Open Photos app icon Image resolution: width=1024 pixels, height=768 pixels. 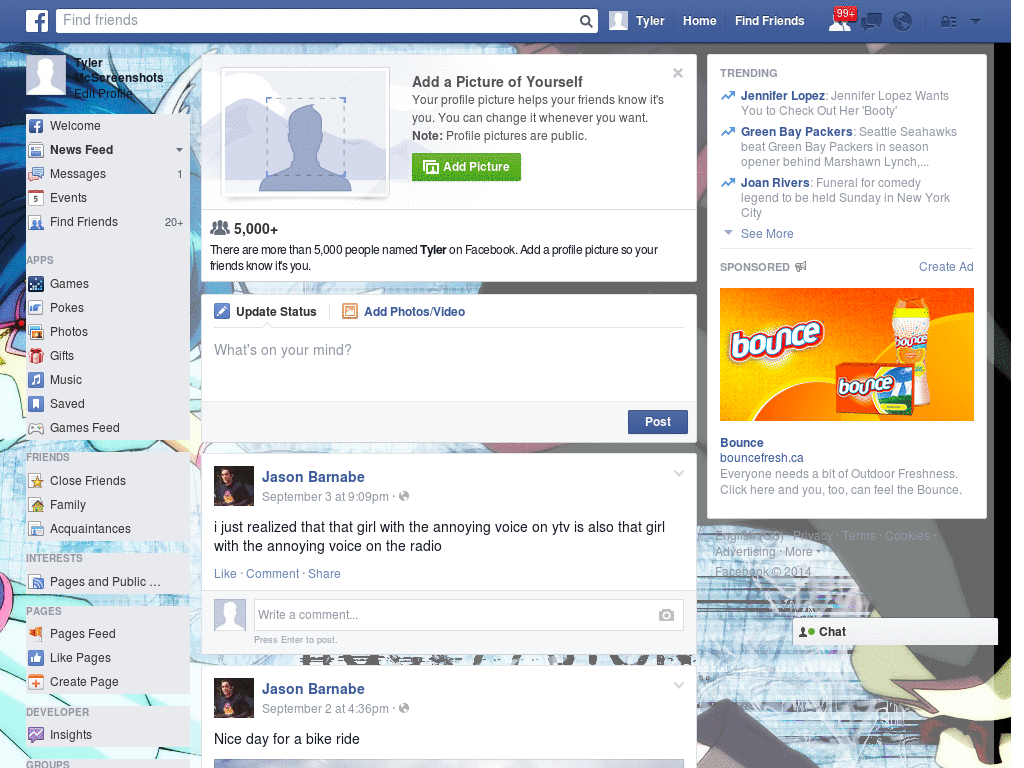coord(37,332)
